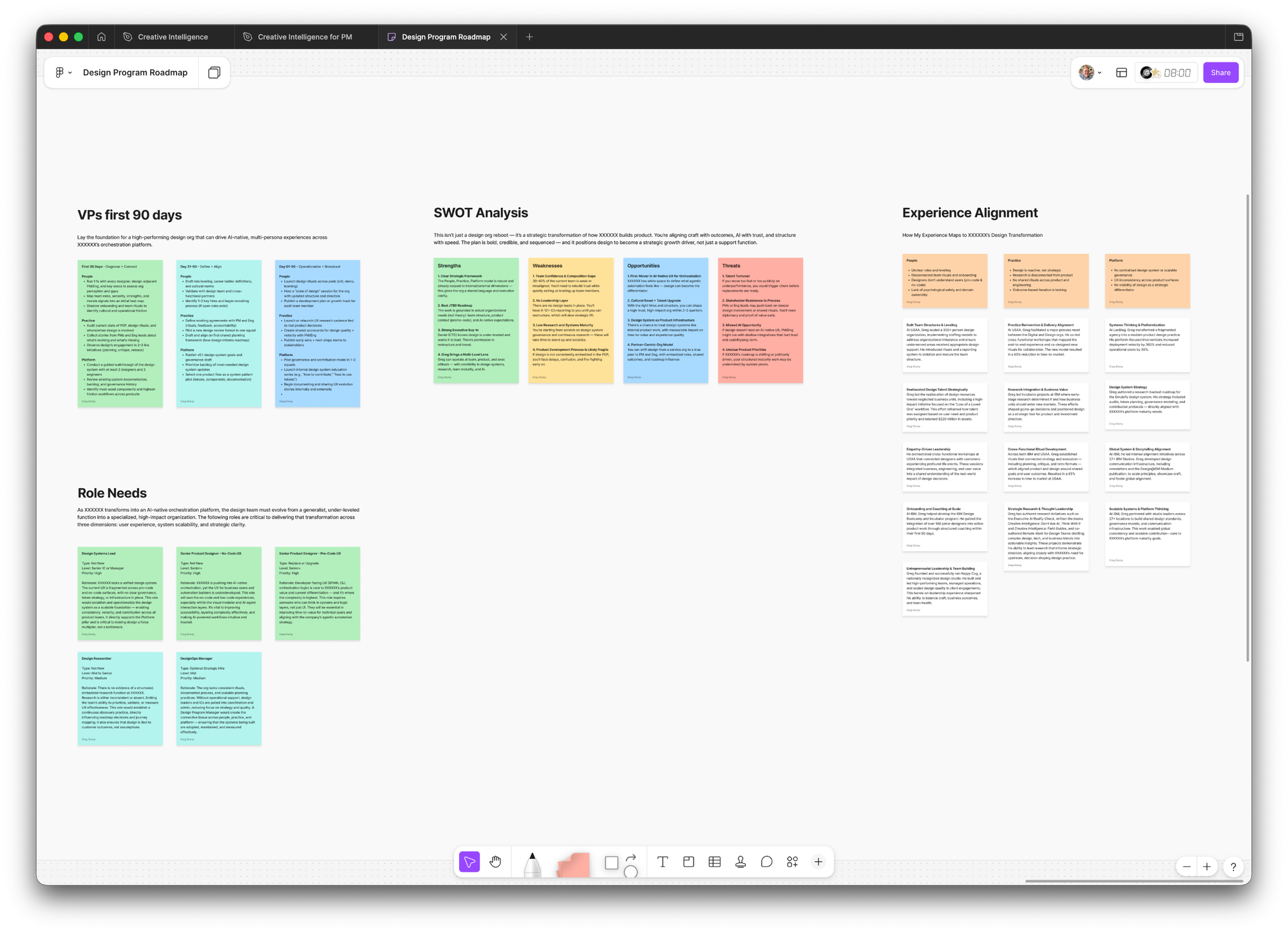Image resolution: width=1288 pixels, height=933 pixels.
Task: Select the Text tool
Action: click(x=662, y=862)
